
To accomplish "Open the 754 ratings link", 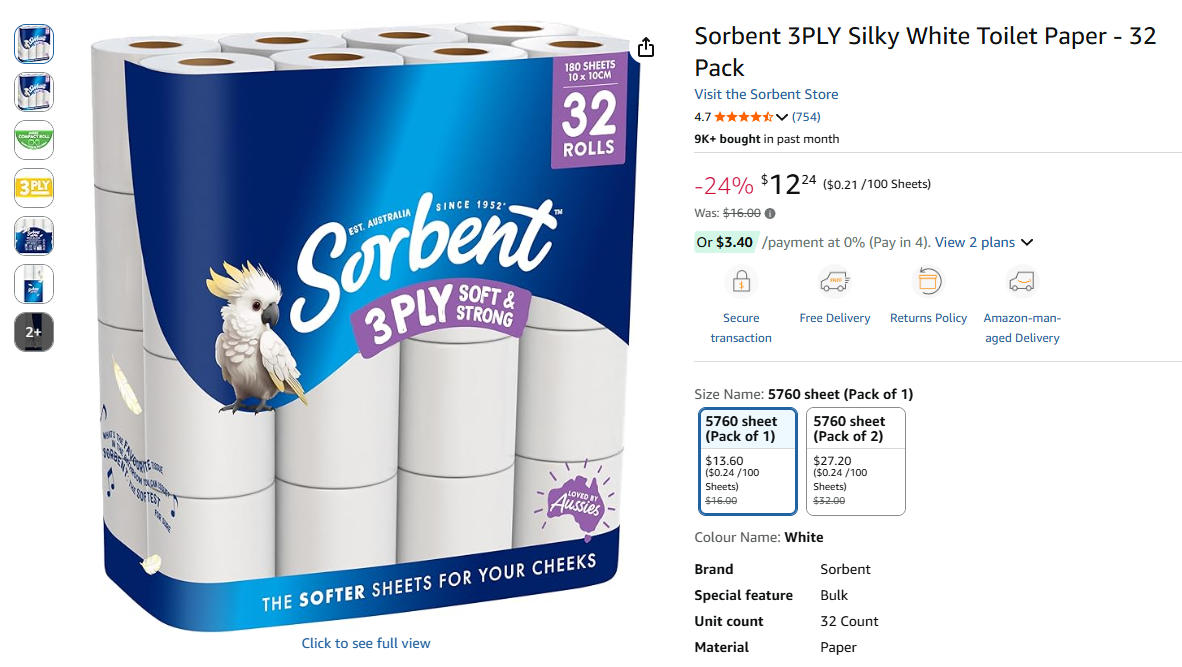I will coord(806,117).
